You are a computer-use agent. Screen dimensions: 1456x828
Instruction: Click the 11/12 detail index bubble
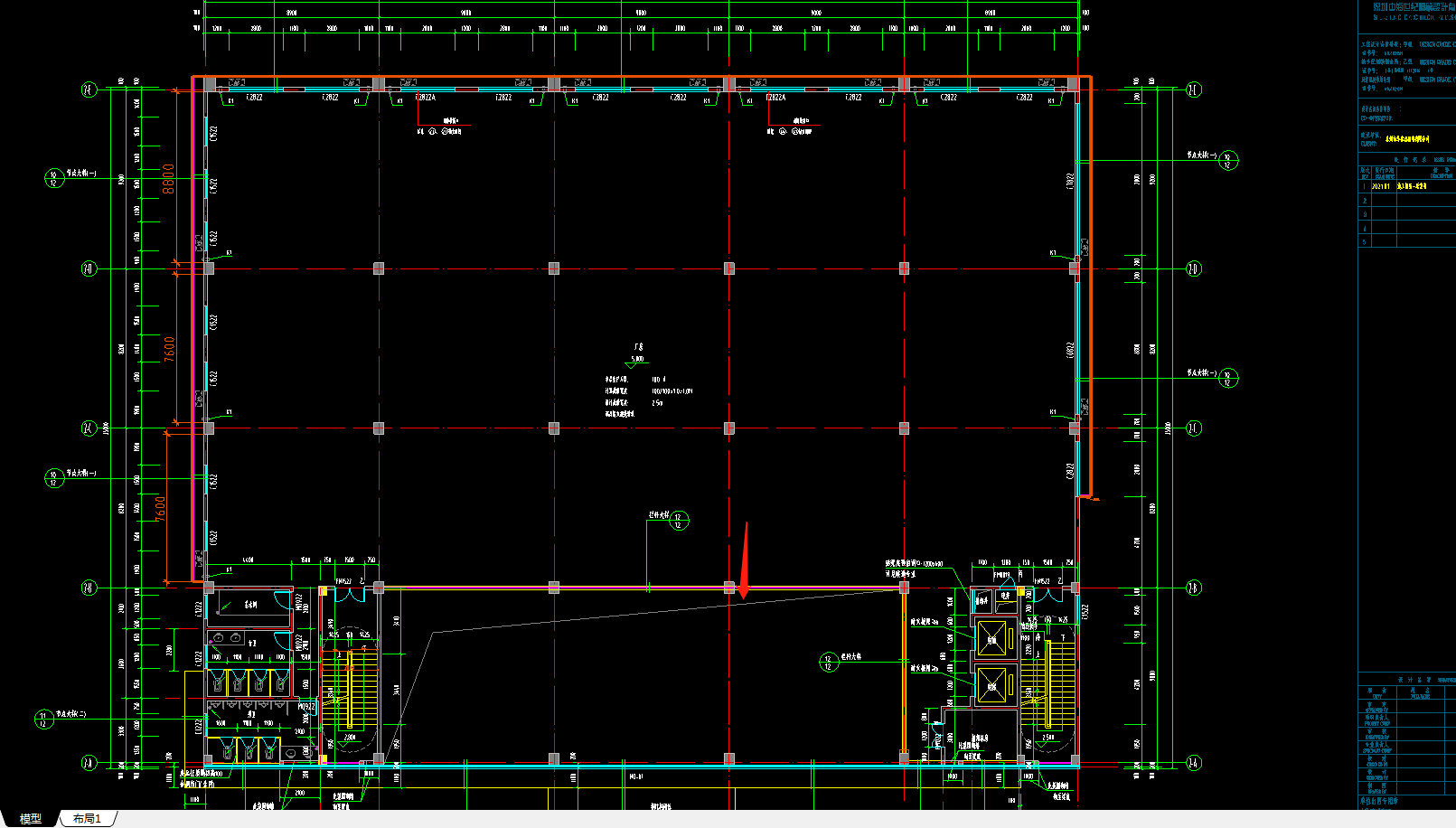[x=43, y=720]
